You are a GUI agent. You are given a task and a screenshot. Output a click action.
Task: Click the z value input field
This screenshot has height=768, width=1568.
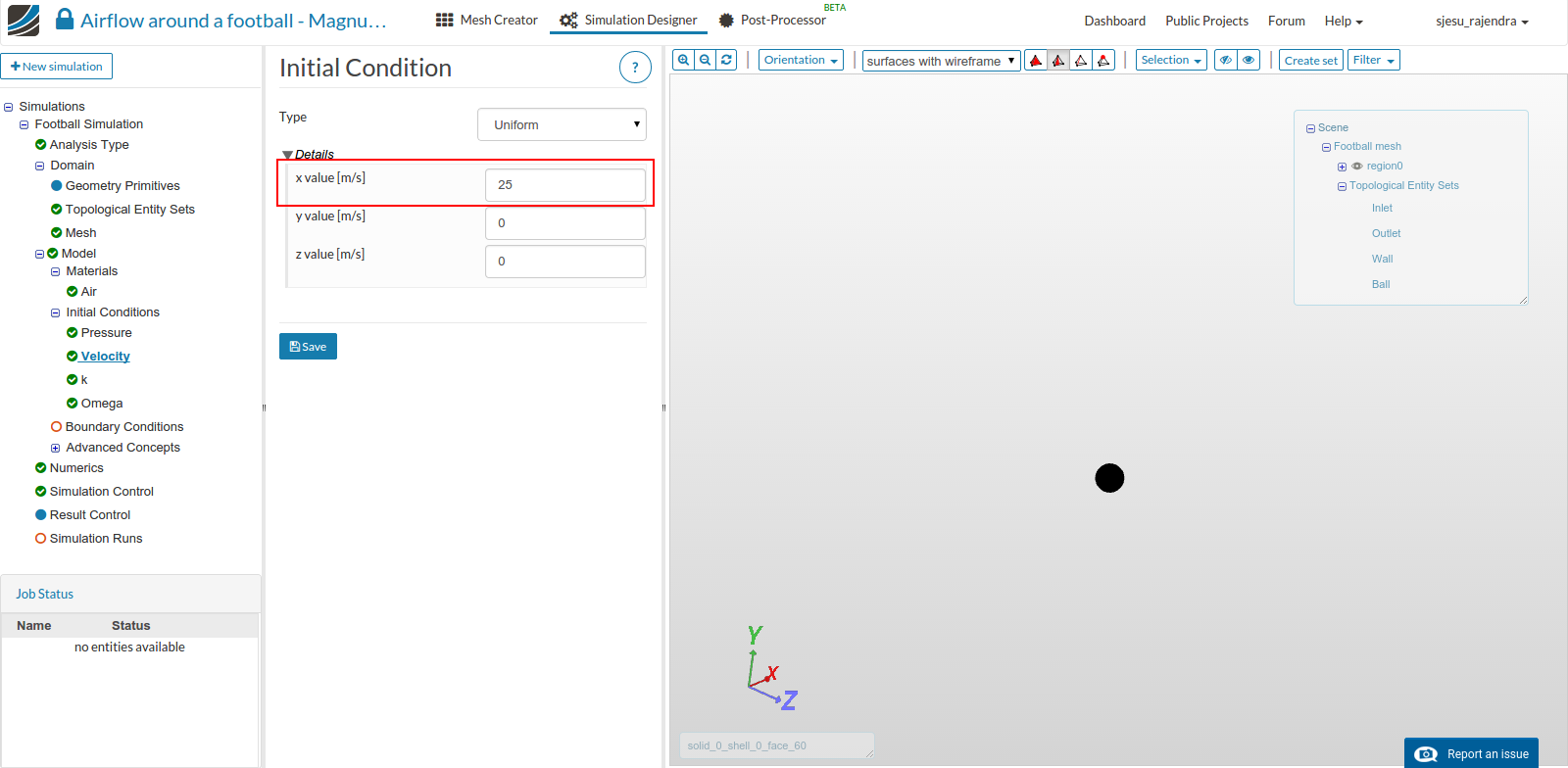pos(565,262)
